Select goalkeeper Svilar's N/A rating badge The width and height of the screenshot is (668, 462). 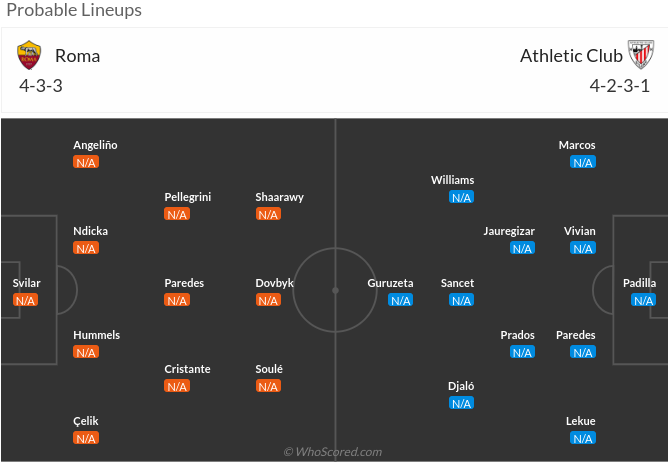(x=26, y=300)
